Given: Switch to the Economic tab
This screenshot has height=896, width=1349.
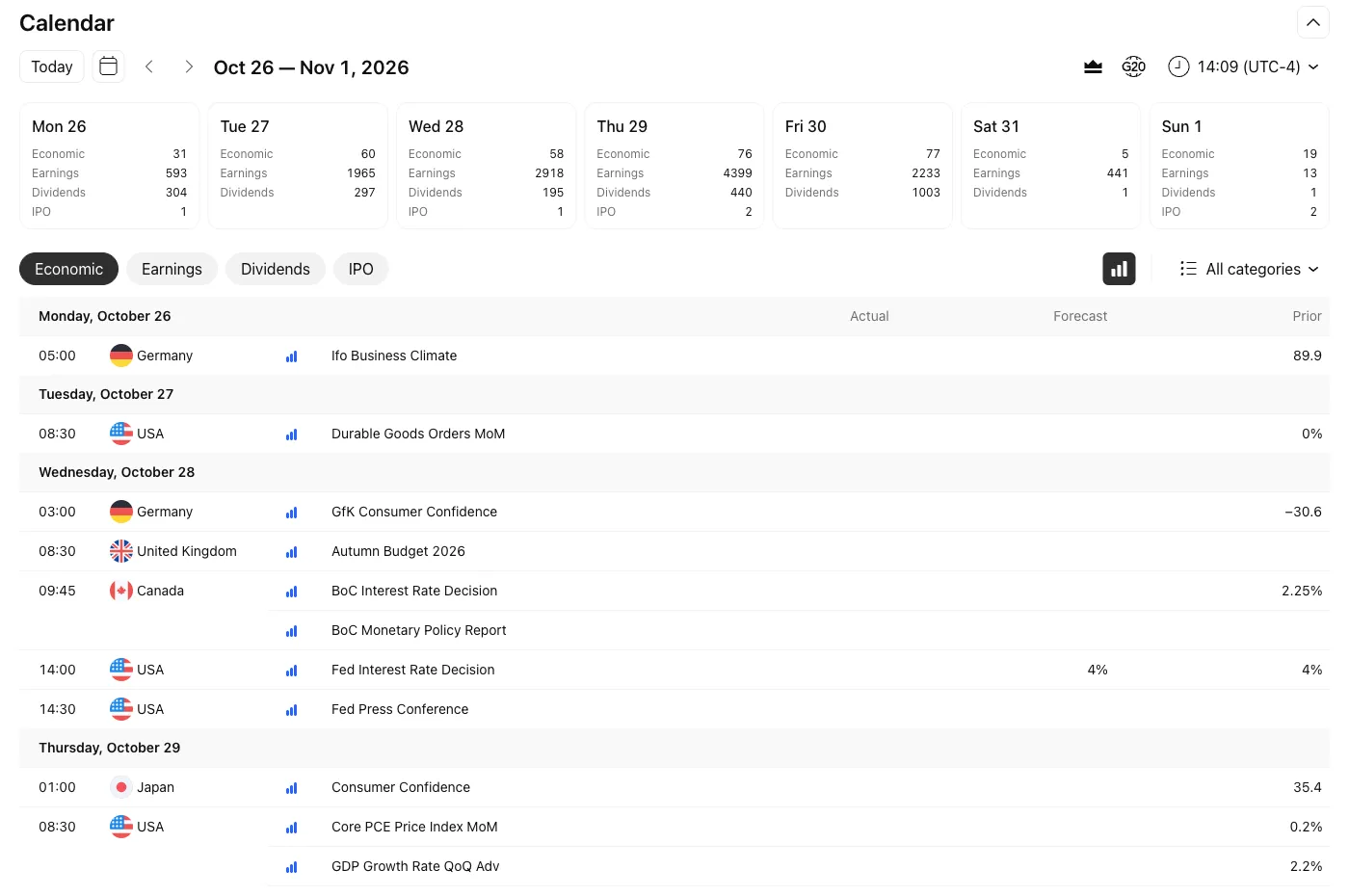Looking at the screenshot, I should click(x=68, y=269).
